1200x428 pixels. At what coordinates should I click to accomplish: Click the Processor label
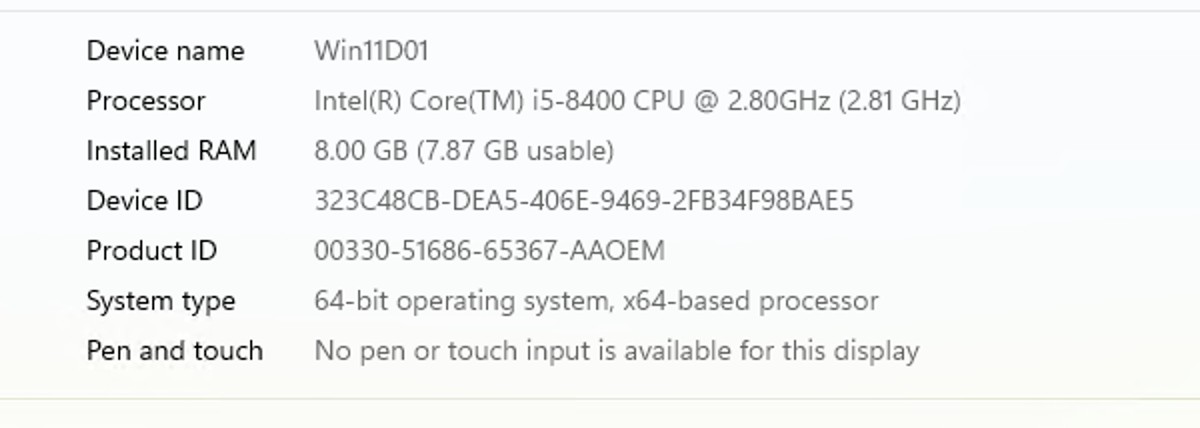click(146, 101)
